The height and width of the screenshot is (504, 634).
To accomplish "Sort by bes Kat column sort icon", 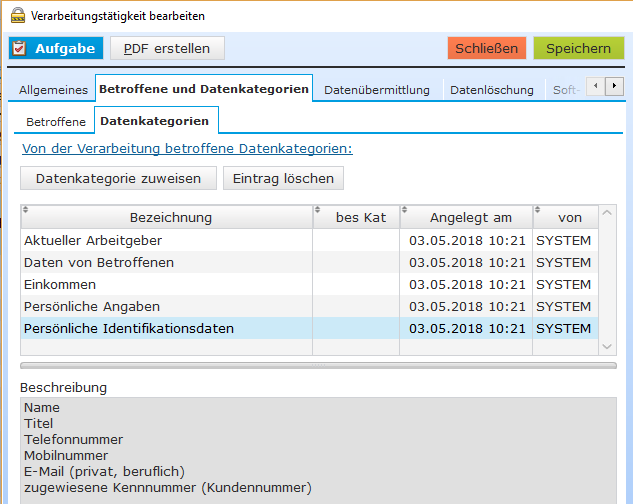I will coord(317,210).
